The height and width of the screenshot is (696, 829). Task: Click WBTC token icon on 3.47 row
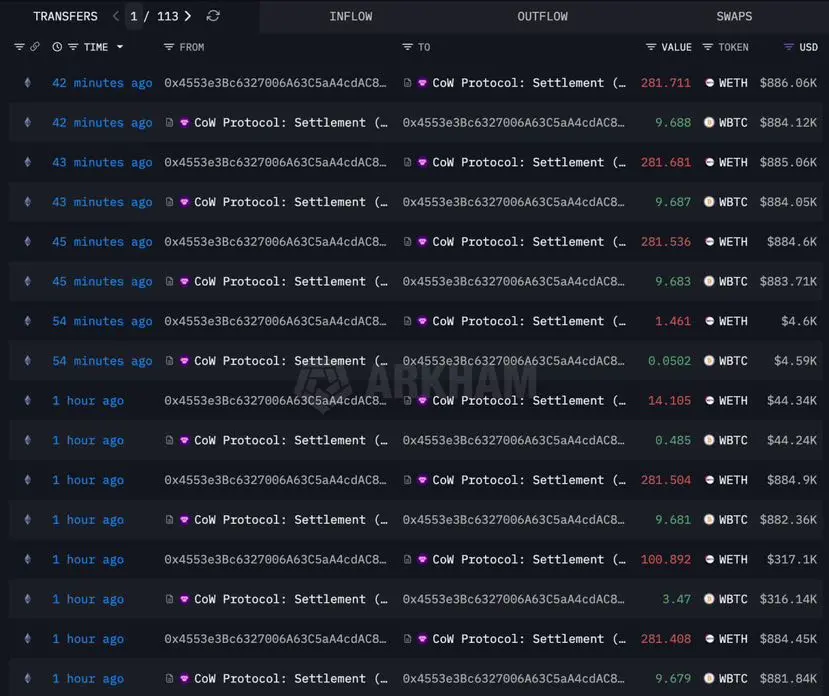click(709, 599)
